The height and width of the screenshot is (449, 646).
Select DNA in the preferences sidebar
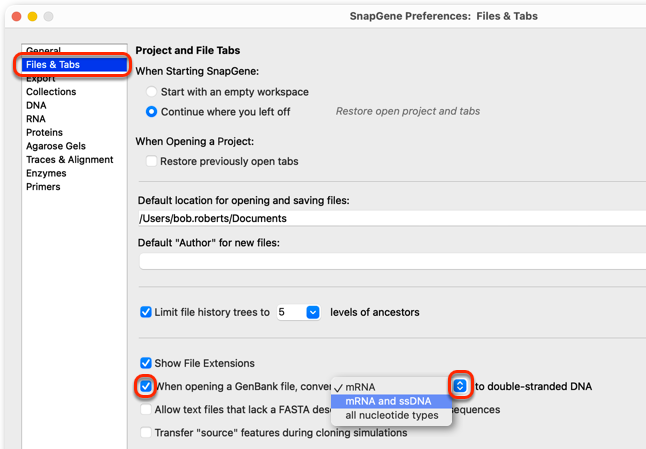click(36, 105)
